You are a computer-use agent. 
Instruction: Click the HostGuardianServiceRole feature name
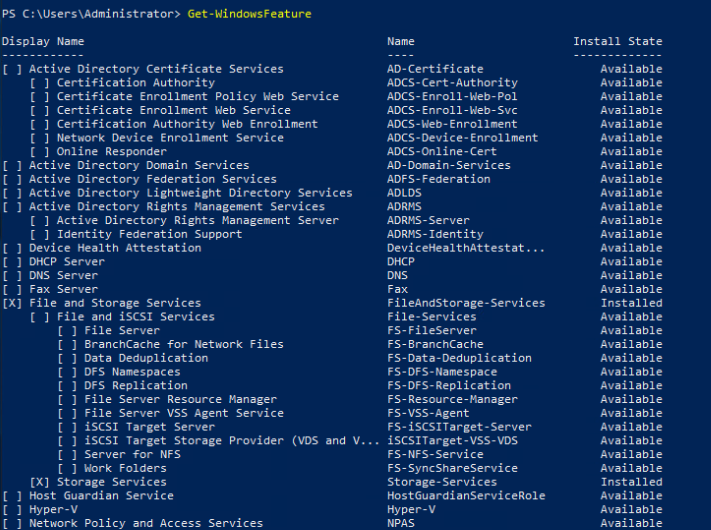pyautogui.click(x=466, y=496)
